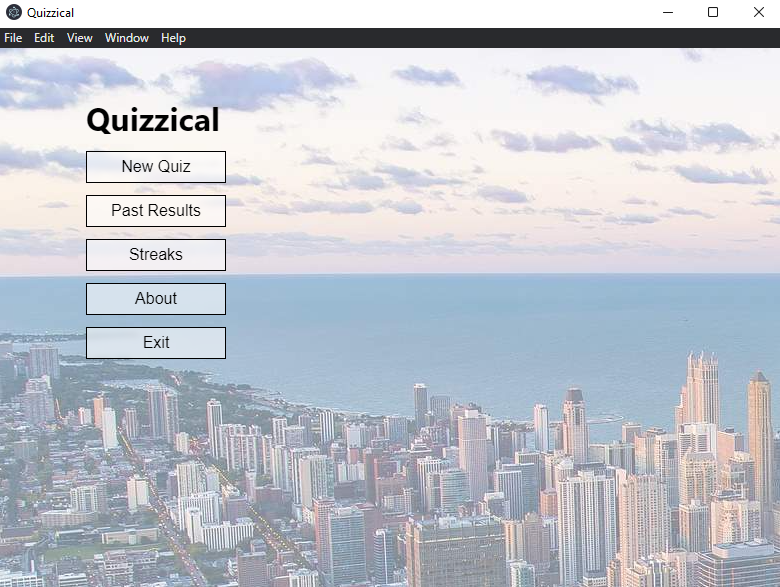Click the Quizzical title text in title bar
The height and width of the screenshot is (587, 780).
click(50, 13)
